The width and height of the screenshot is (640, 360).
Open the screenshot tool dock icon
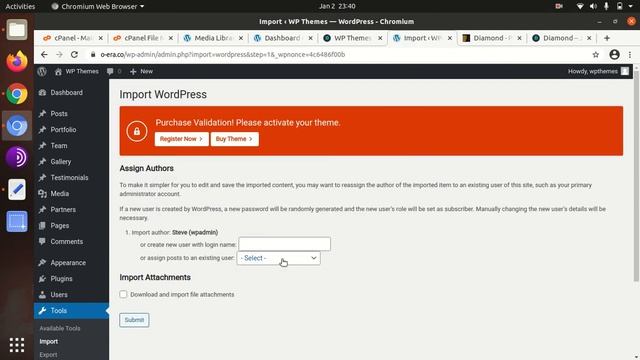pos(17,222)
